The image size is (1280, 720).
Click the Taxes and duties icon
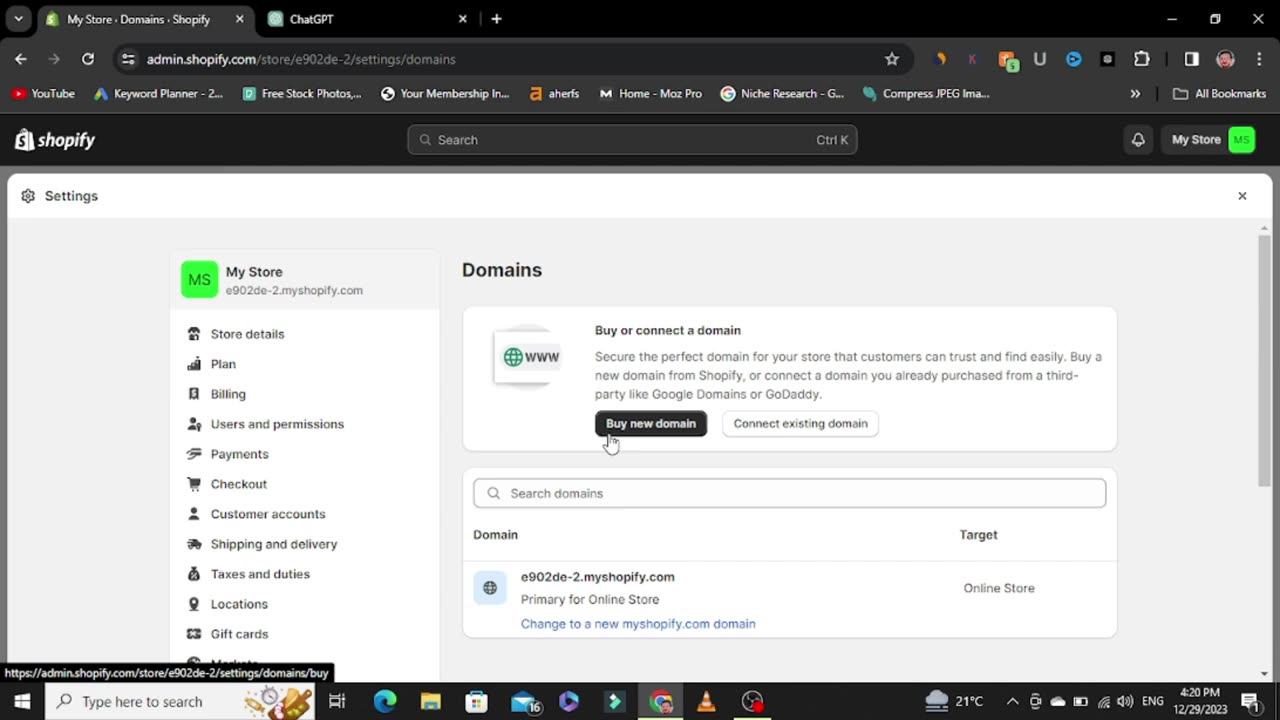pos(194,574)
